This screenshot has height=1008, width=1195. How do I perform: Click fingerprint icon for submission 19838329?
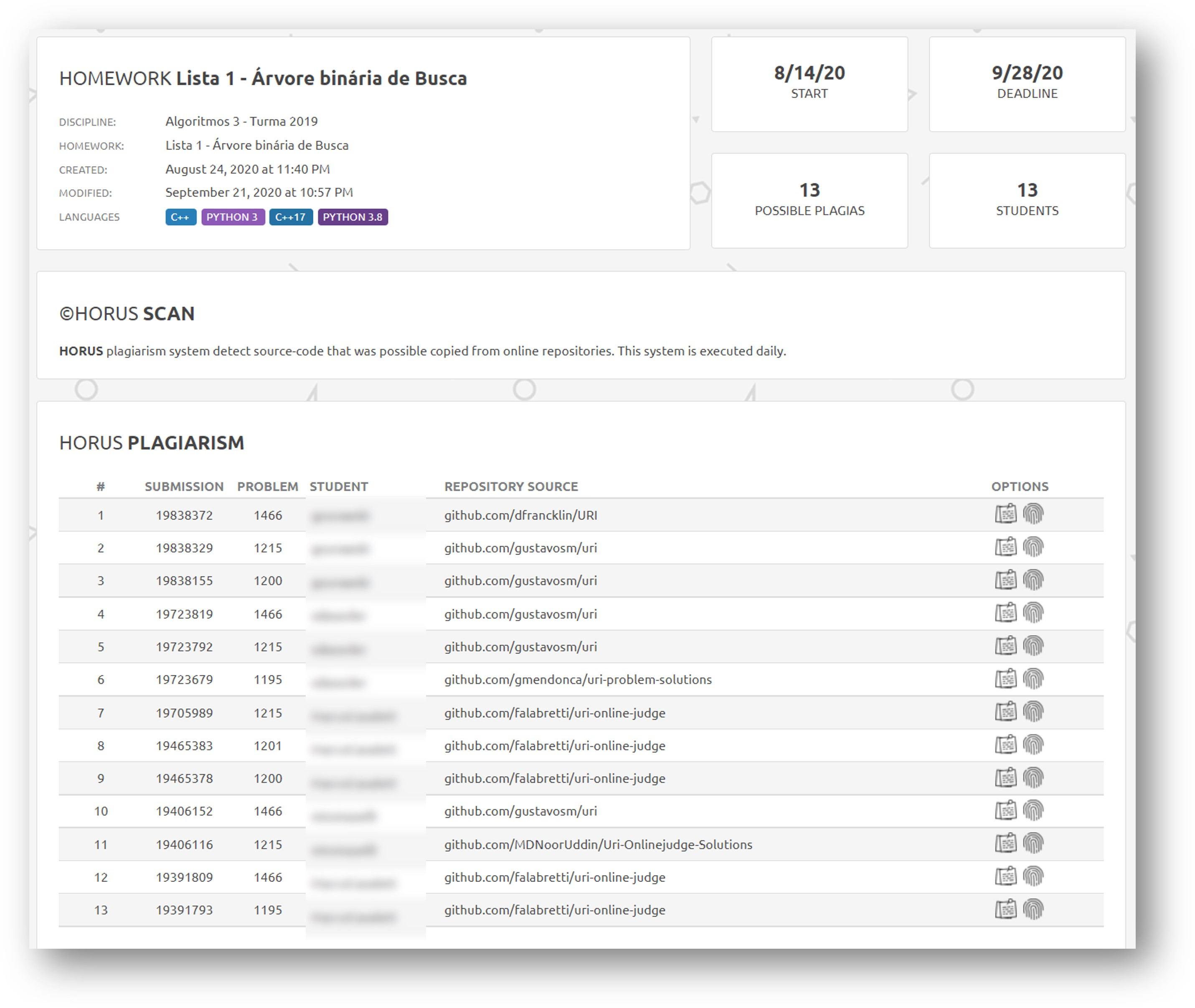(x=1033, y=547)
